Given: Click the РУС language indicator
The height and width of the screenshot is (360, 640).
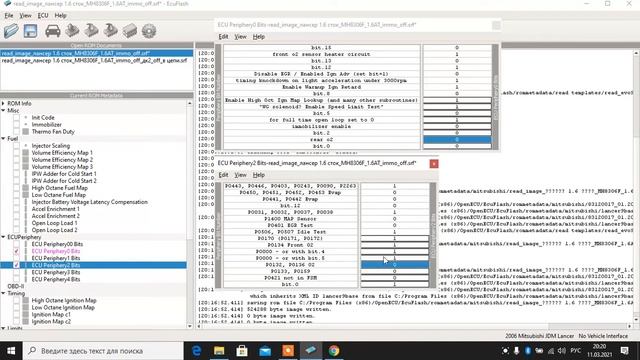Looking at the screenshot, I should pyautogui.click(x=576, y=351).
